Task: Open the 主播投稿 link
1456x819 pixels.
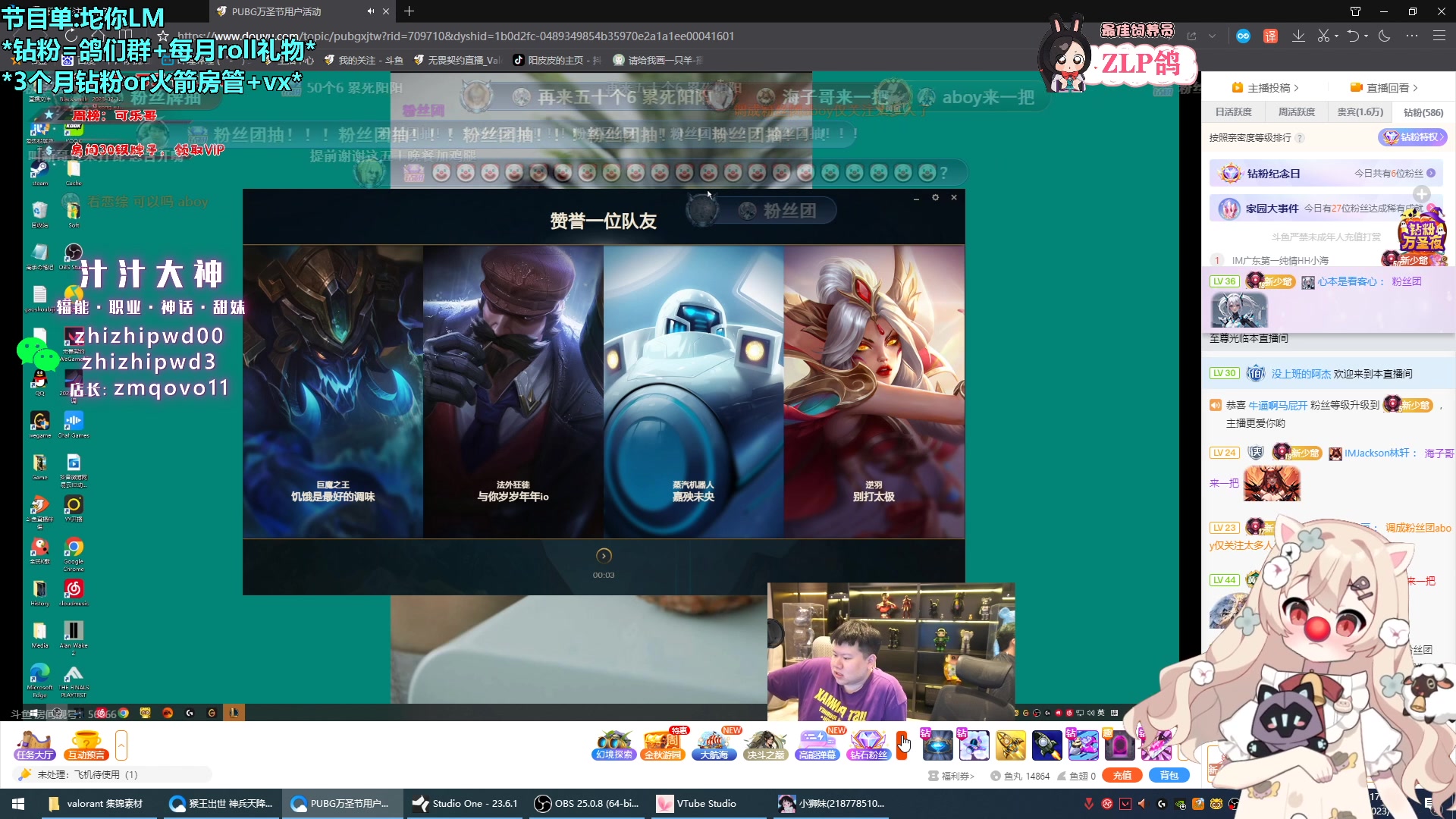Action: (x=1265, y=88)
